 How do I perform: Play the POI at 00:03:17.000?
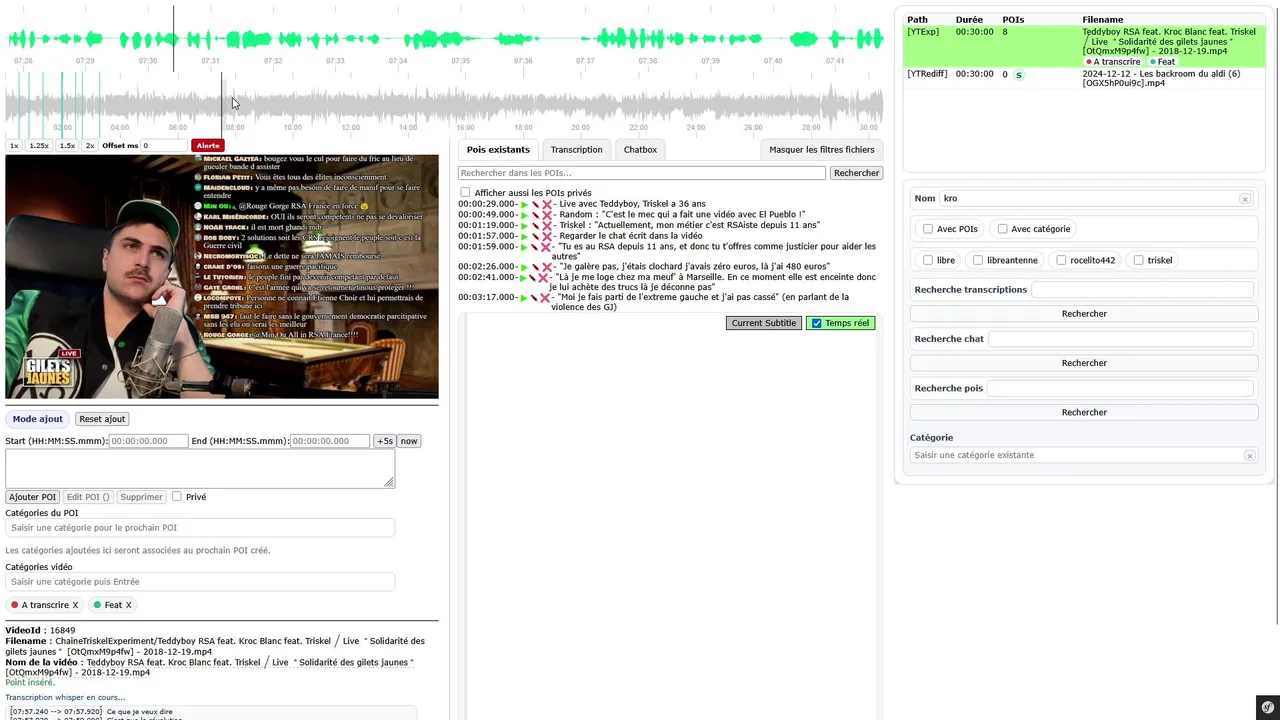point(524,298)
